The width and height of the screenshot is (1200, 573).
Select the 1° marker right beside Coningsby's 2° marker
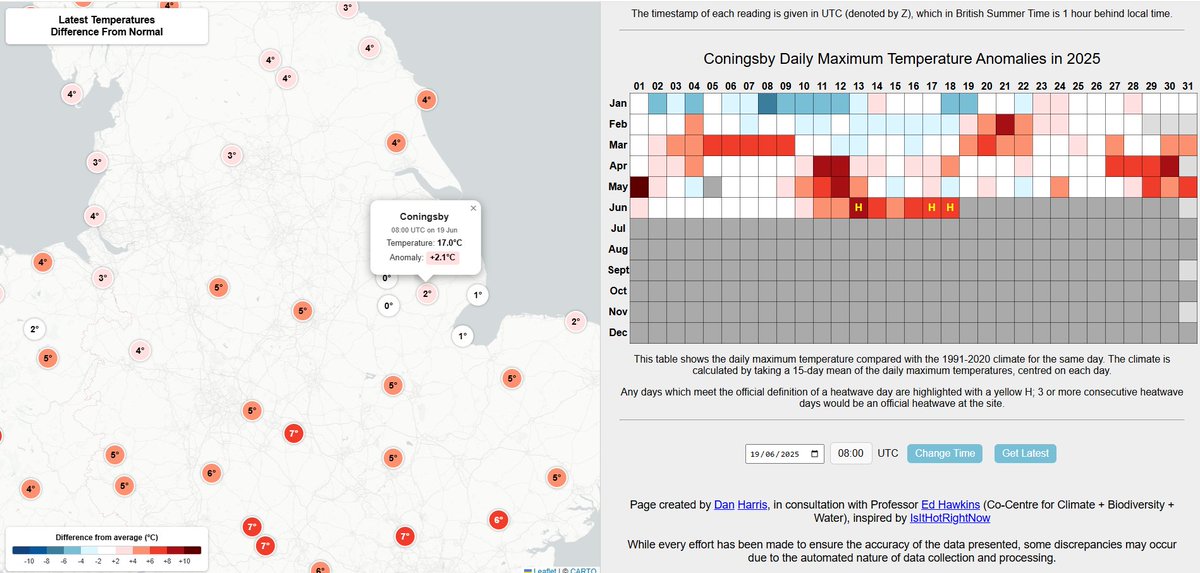pos(477,295)
